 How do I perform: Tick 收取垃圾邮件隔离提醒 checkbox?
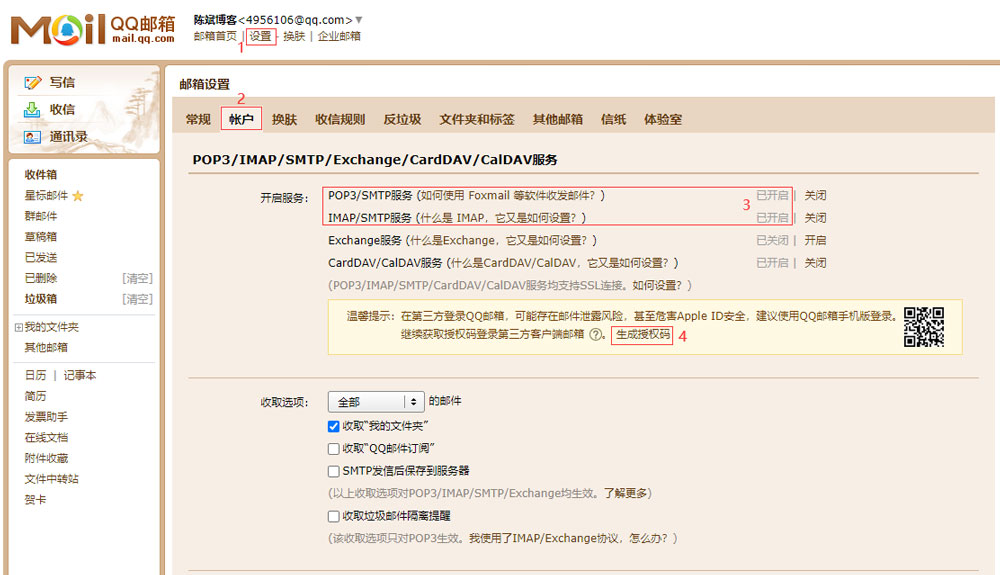coord(334,516)
